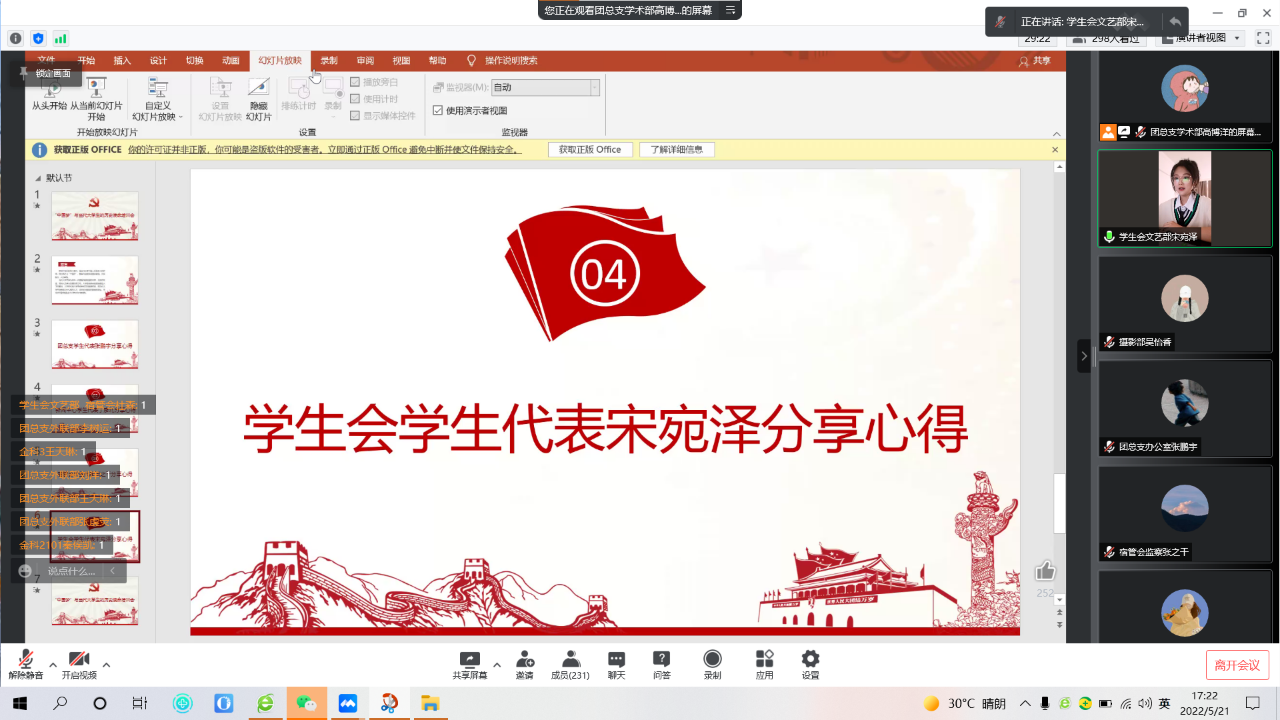Click the 说点什么 chat input box

[72, 571]
